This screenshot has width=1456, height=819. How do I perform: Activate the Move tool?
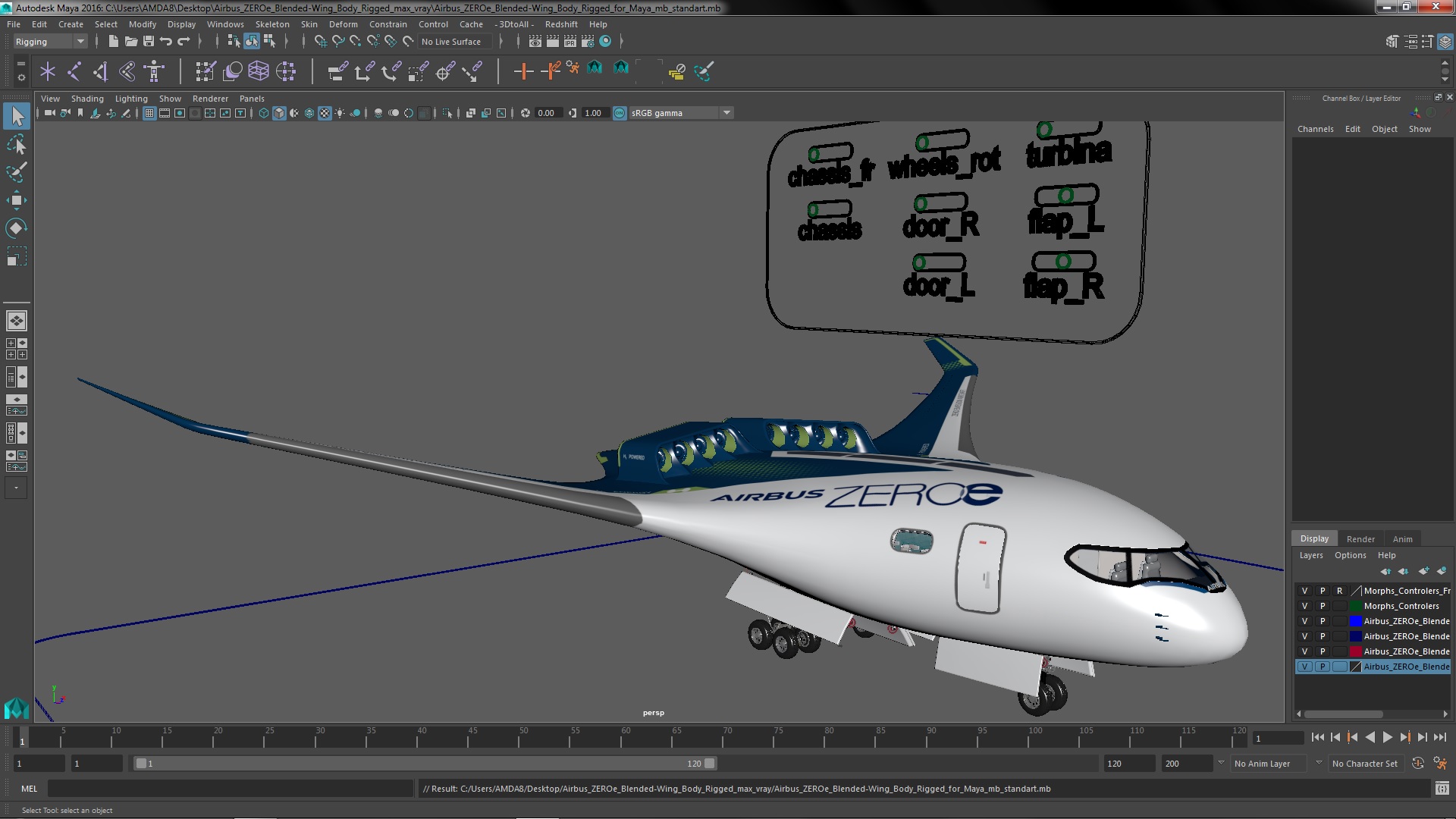17,200
